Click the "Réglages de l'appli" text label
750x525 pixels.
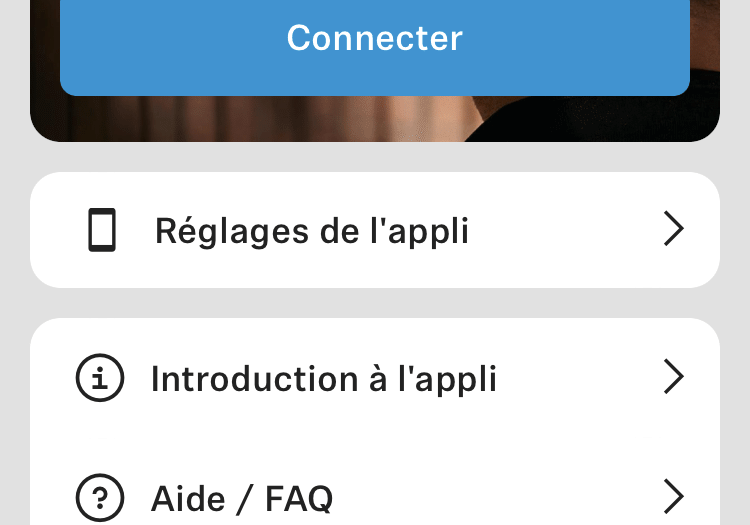click(x=311, y=231)
